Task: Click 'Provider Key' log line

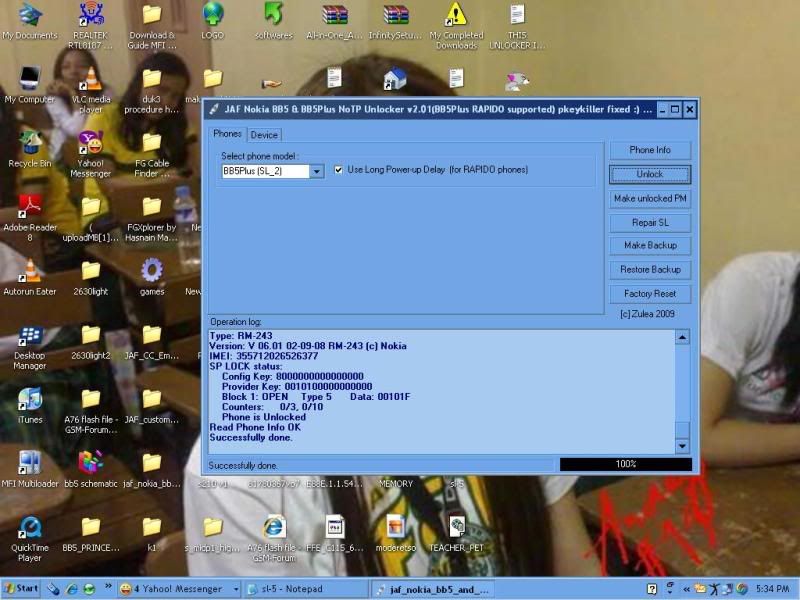Action: click(x=297, y=387)
